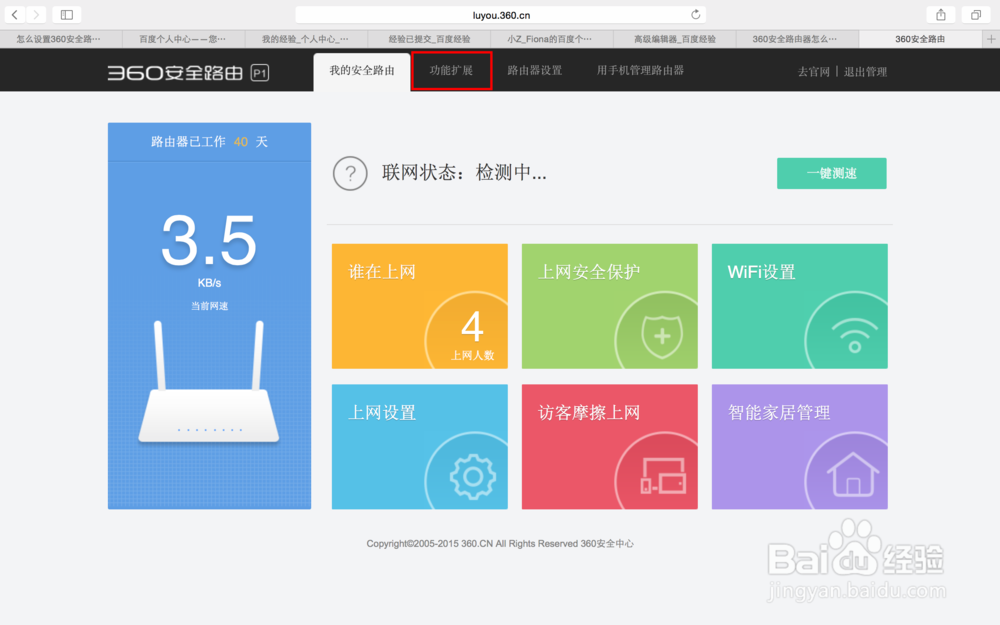1000x625 pixels.
Task: Open the 谁在上网 tile
Action: point(420,306)
